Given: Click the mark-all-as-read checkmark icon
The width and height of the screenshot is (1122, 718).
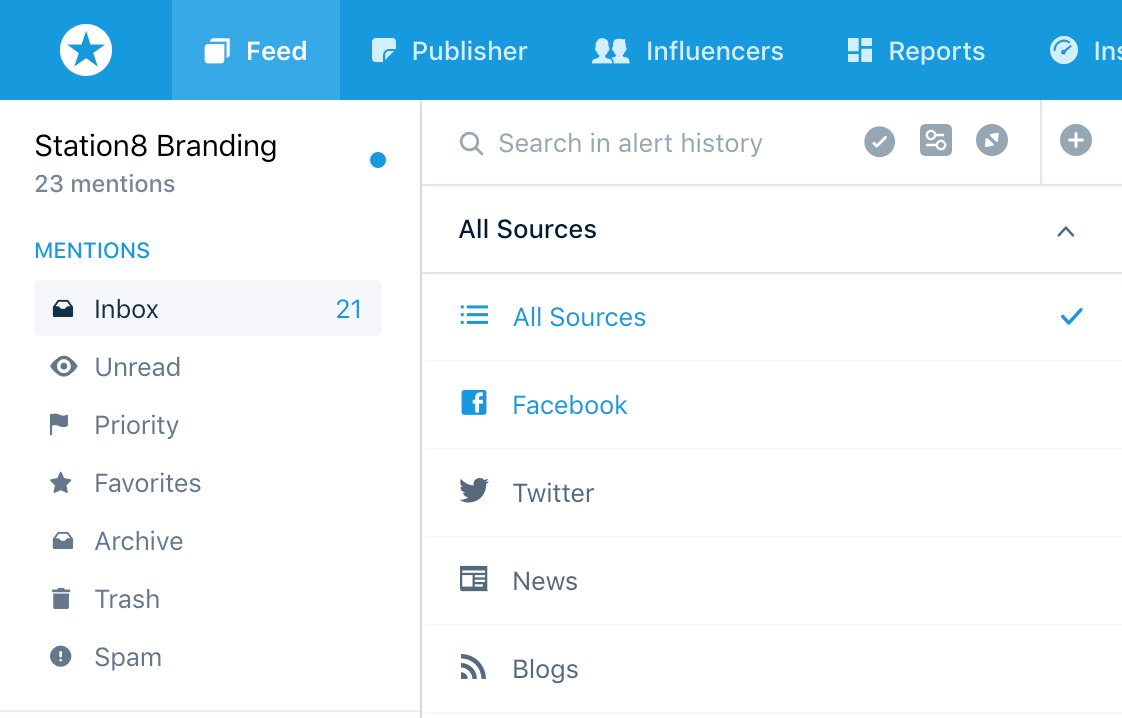Looking at the screenshot, I should point(879,140).
